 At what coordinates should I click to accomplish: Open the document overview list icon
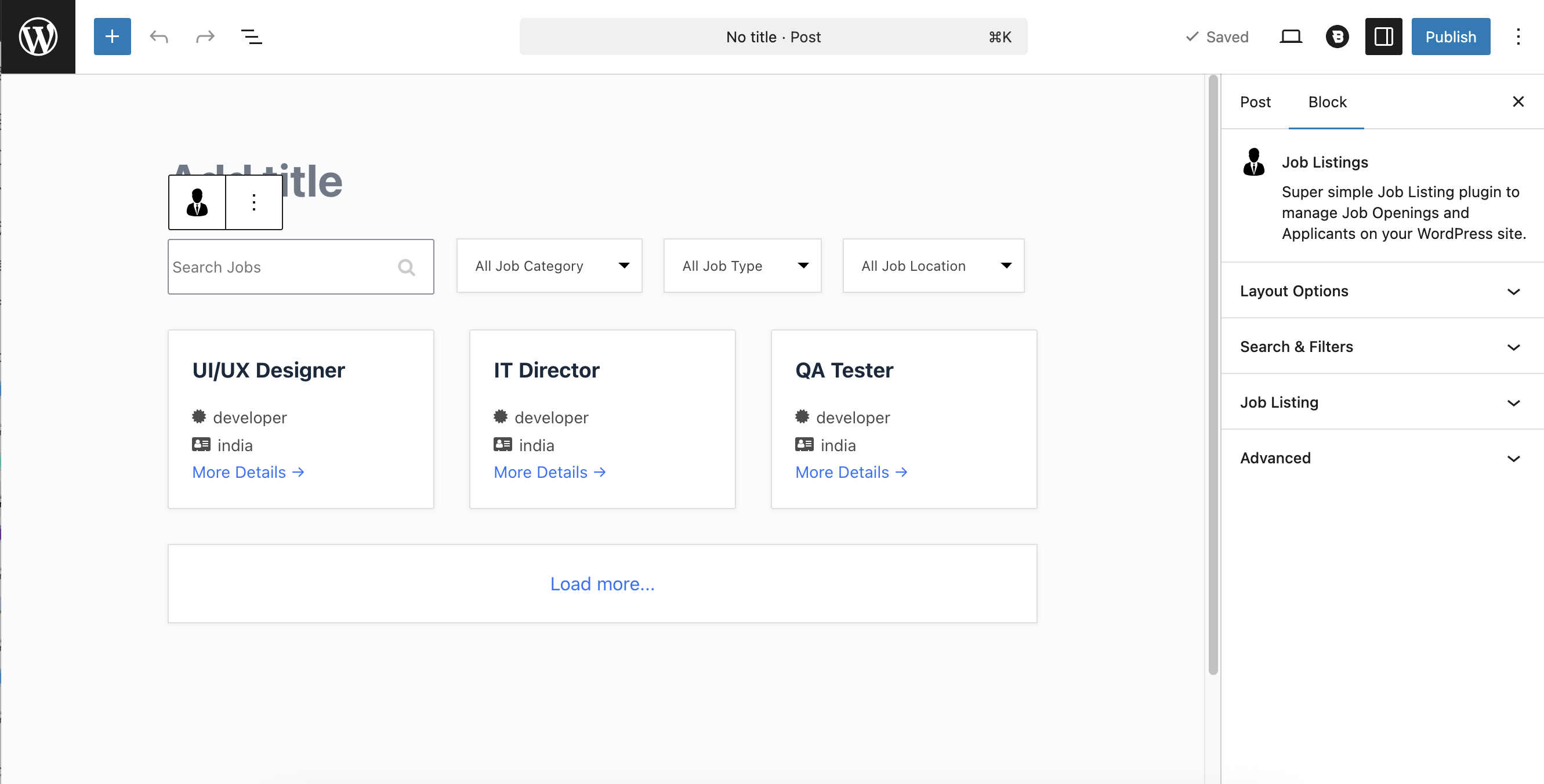coord(251,37)
